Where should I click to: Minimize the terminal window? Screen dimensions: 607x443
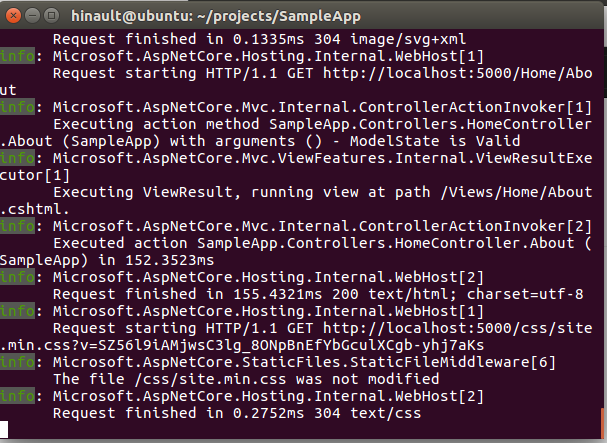(33, 15)
